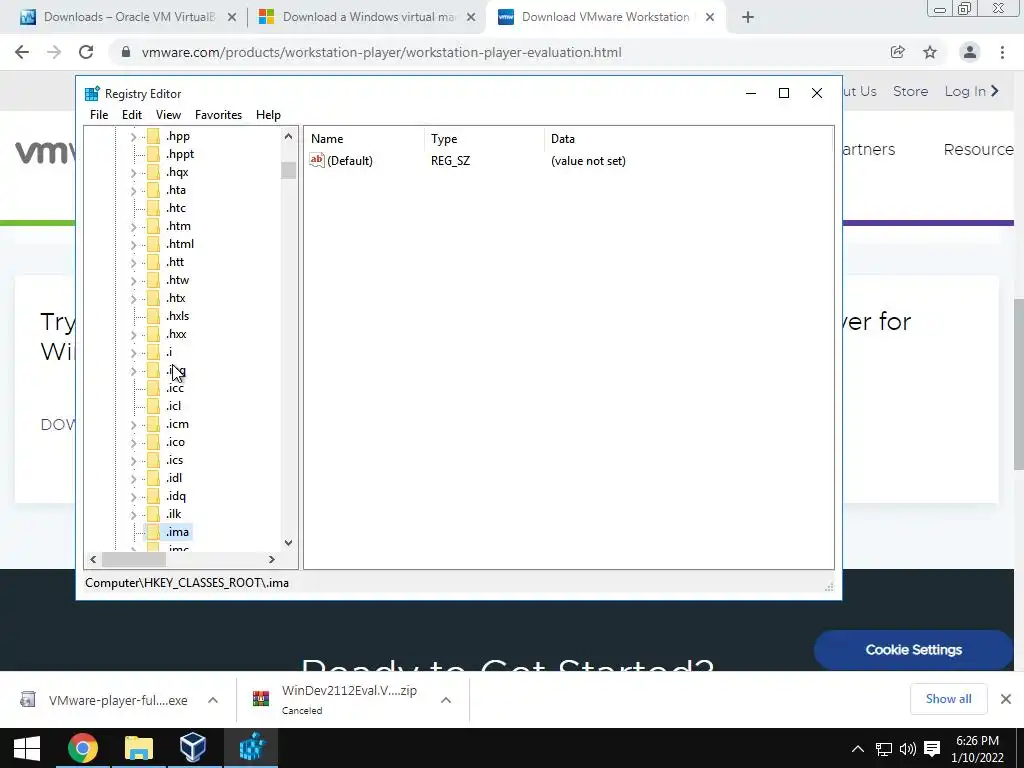Click the REG_SZ type cell
This screenshot has width=1024, height=768.
click(x=451, y=161)
